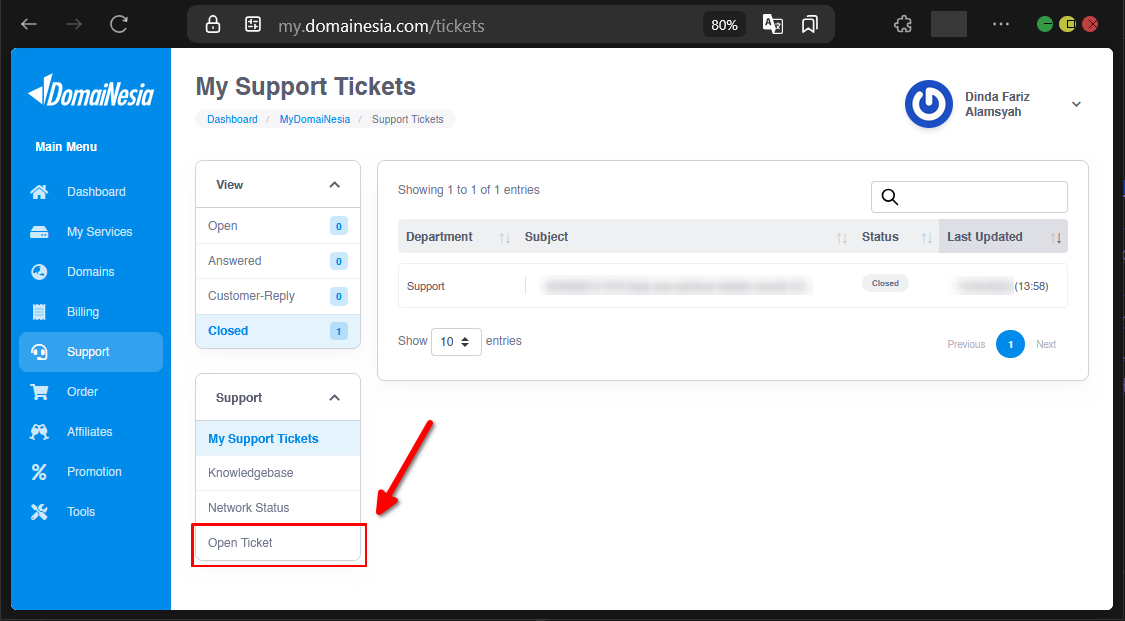Viewport: 1125px width, 621px height.
Task: Sort by Subject column sort arrows
Action: (x=842, y=237)
